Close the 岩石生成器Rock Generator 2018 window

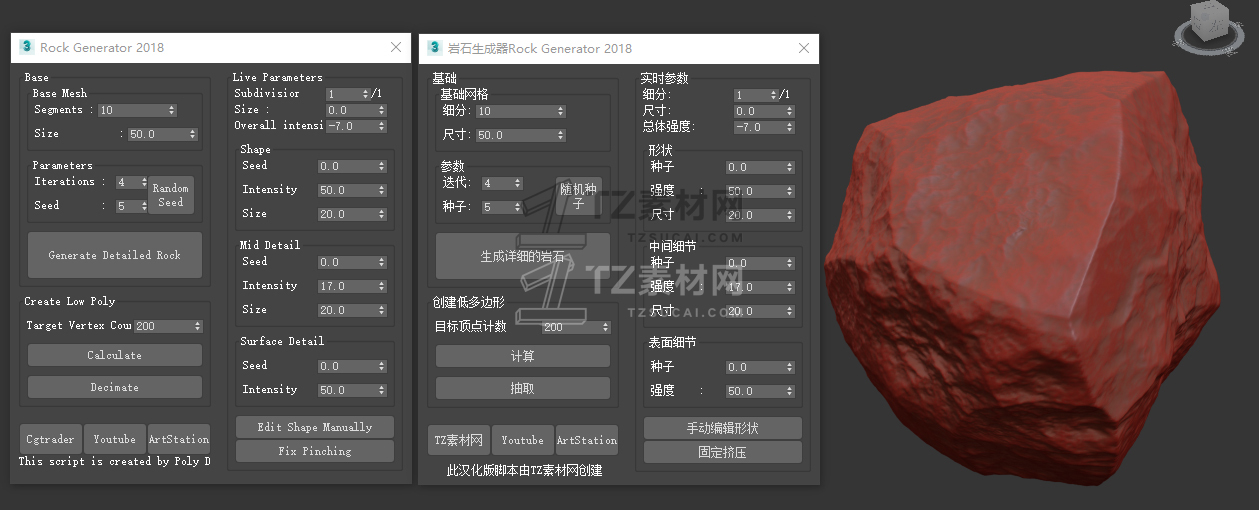[x=804, y=48]
